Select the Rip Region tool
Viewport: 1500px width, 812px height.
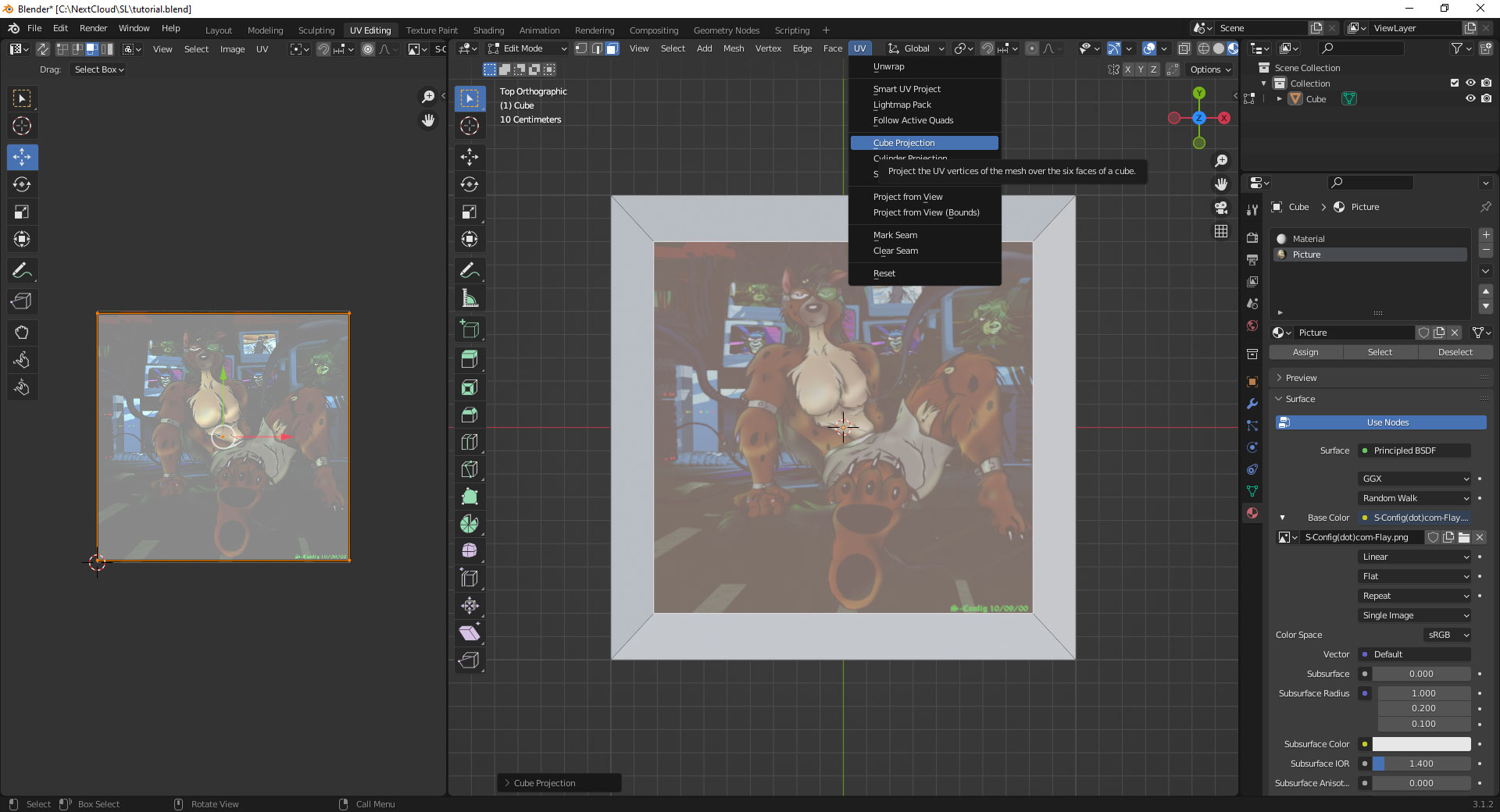point(470,661)
